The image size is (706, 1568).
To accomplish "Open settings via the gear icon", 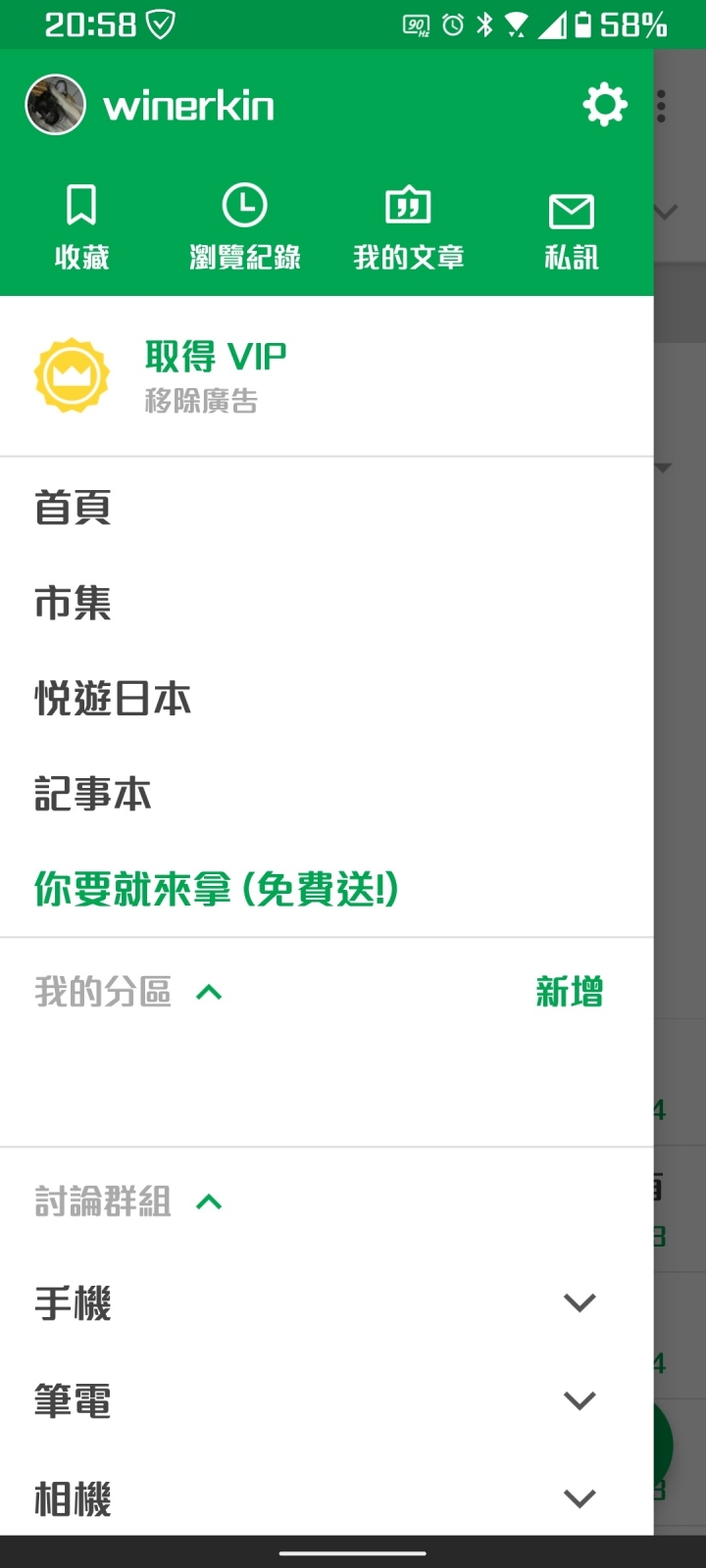I will tap(605, 104).
